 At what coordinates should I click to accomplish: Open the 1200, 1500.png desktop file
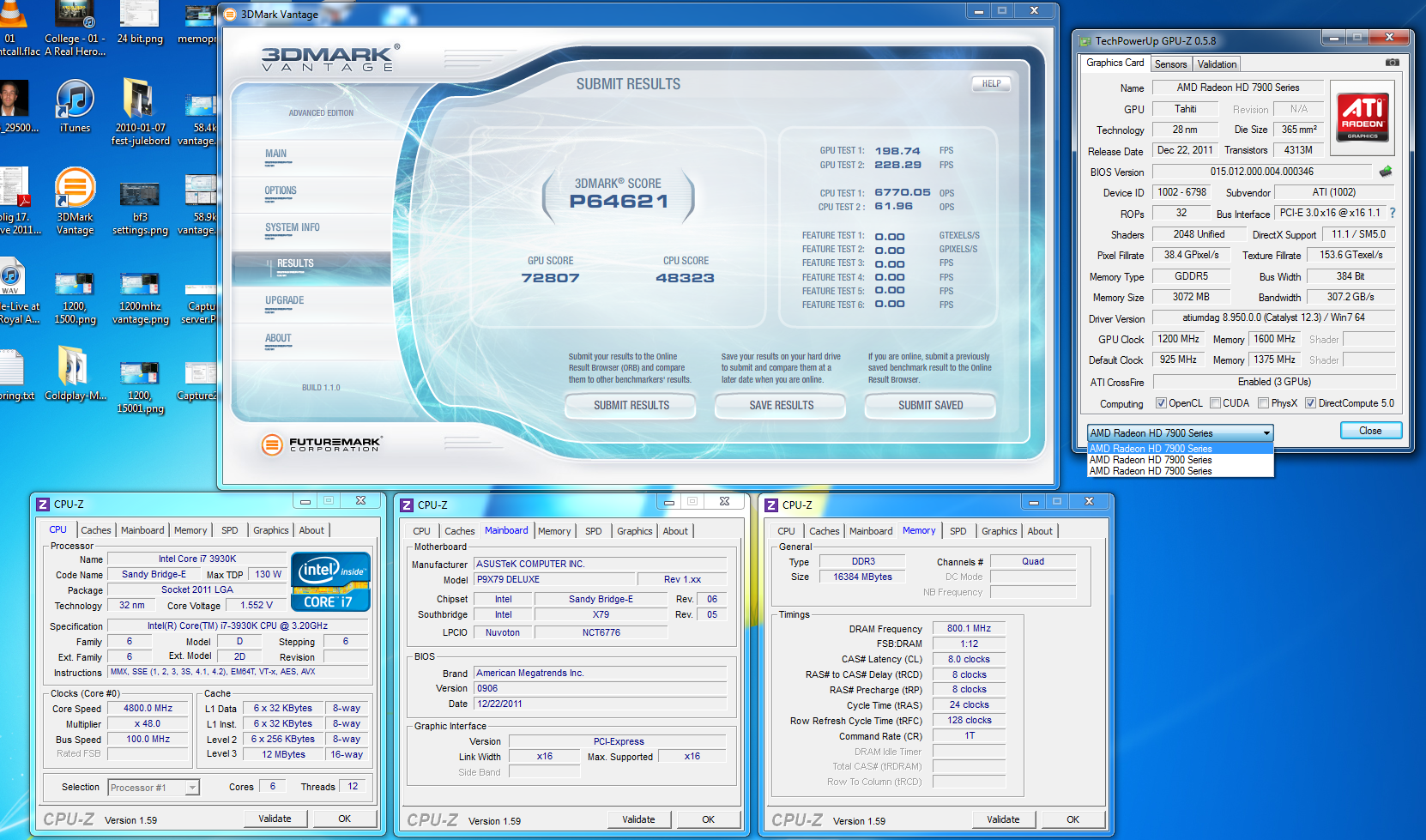pyautogui.click(x=75, y=299)
